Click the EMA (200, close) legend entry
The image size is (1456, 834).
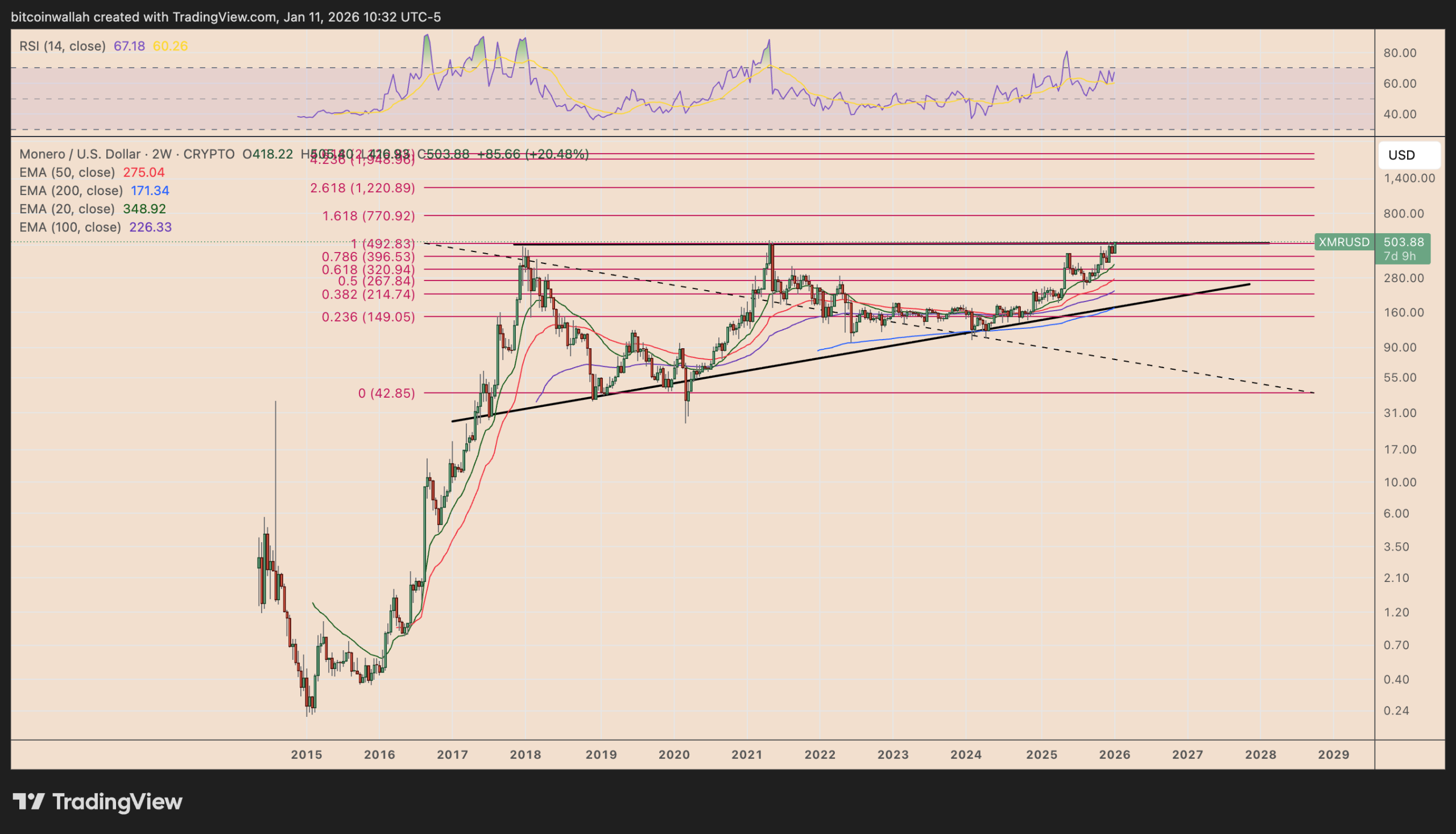[x=72, y=190]
